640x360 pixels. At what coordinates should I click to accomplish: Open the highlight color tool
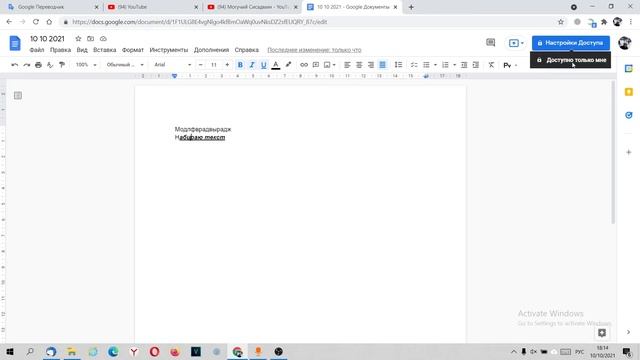click(x=288, y=65)
